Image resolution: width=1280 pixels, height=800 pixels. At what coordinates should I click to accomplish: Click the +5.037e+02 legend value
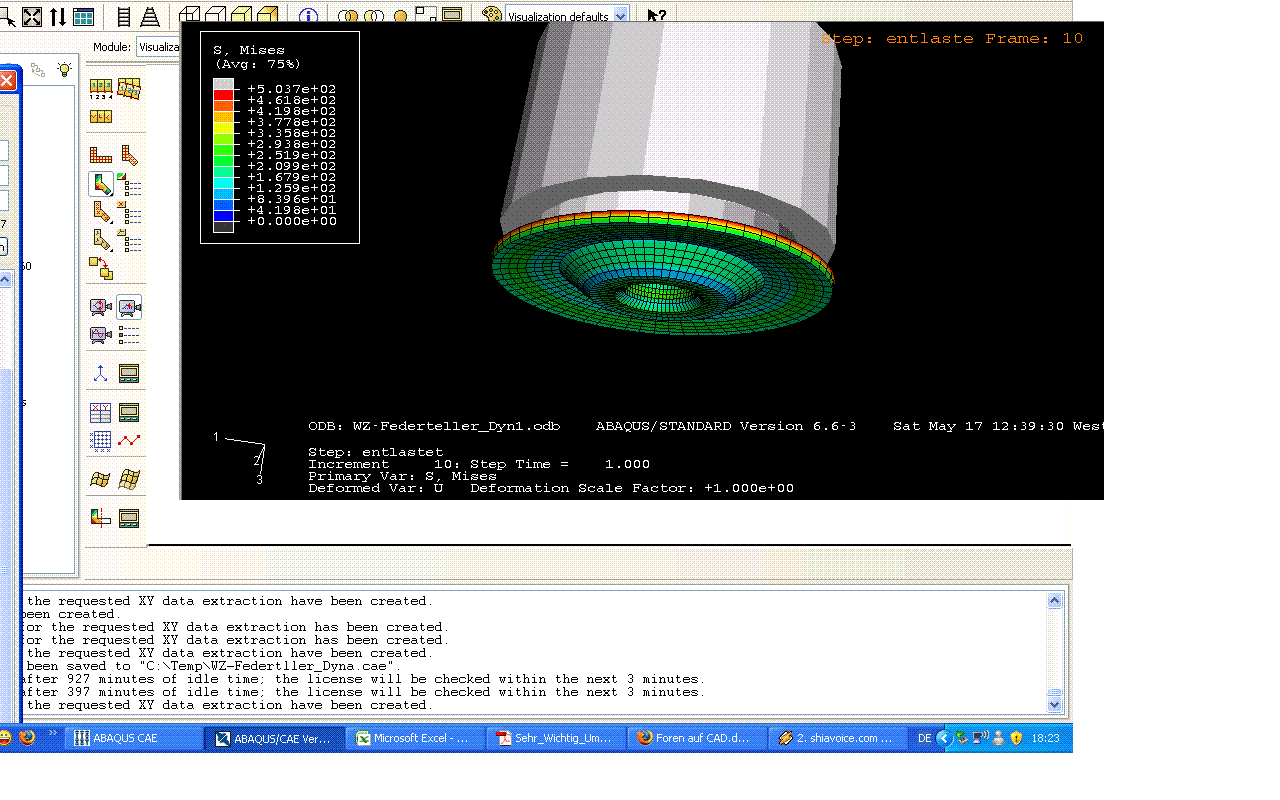[292, 89]
